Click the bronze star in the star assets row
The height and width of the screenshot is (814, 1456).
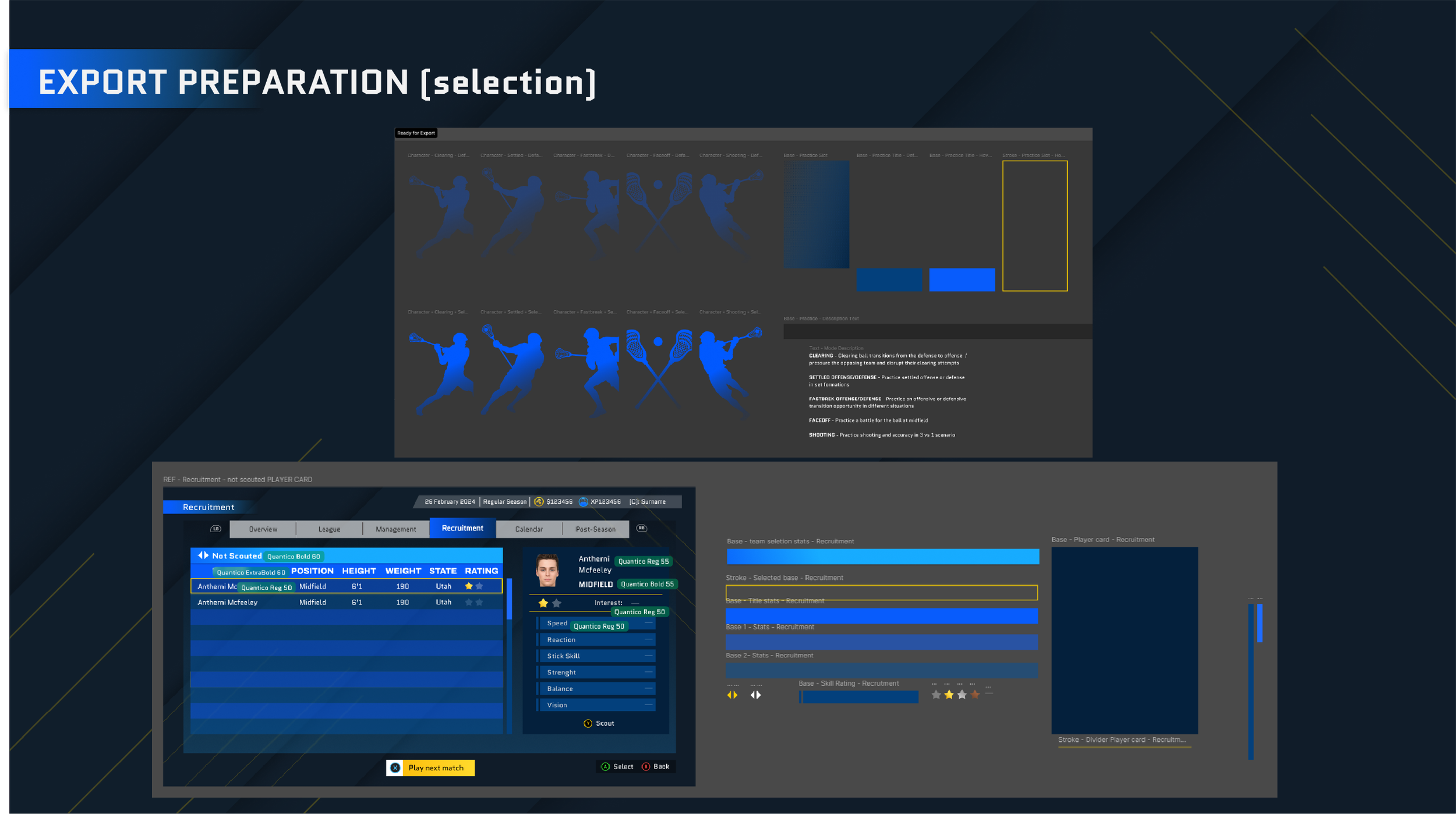pos(975,694)
